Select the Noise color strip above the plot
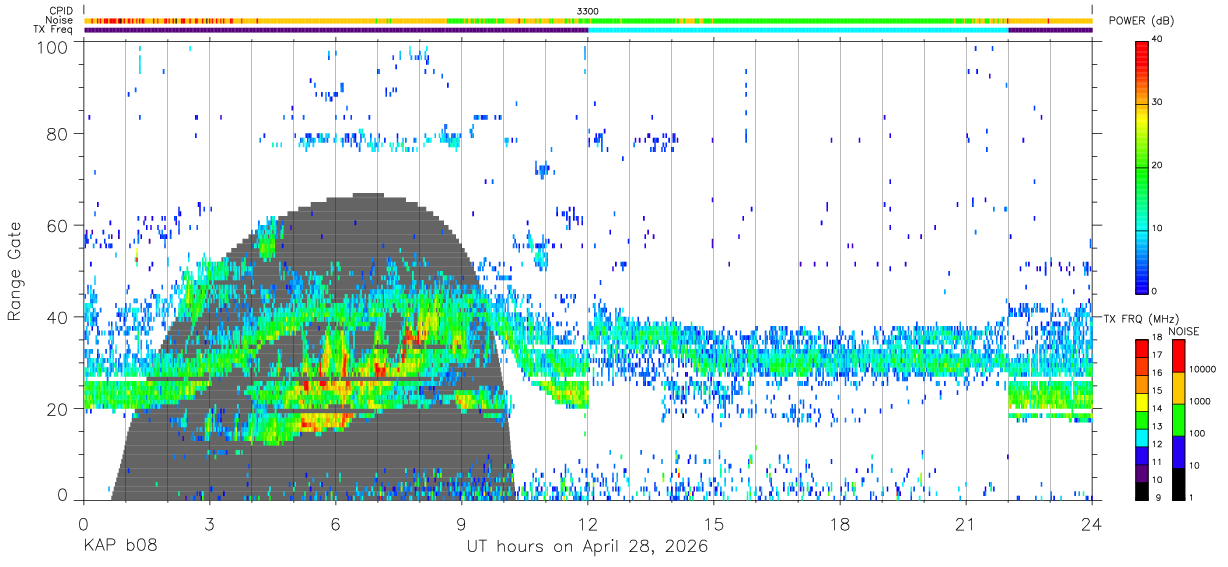 (588, 20)
